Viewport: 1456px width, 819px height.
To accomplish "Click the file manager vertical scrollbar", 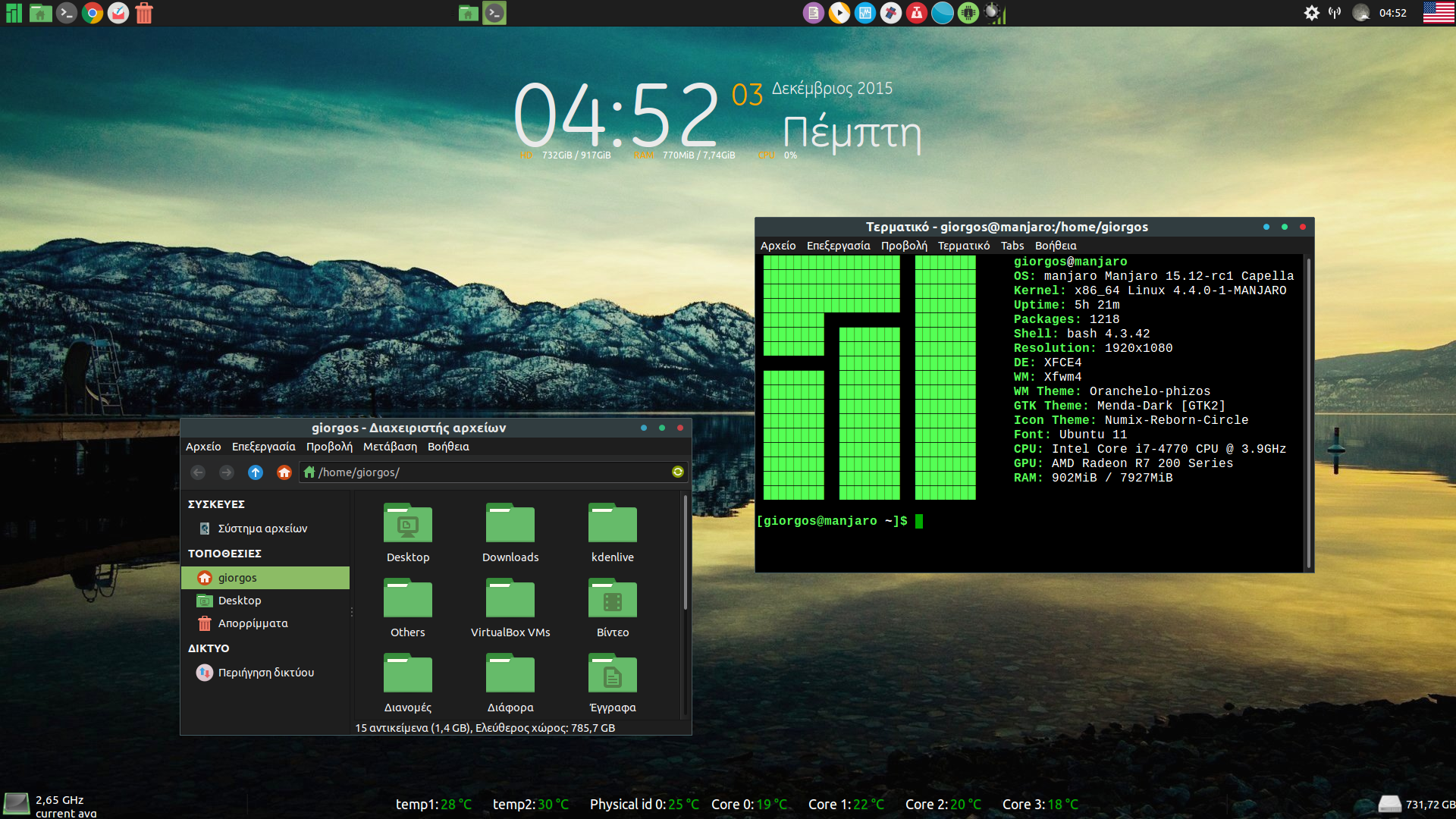I will coord(685,553).
